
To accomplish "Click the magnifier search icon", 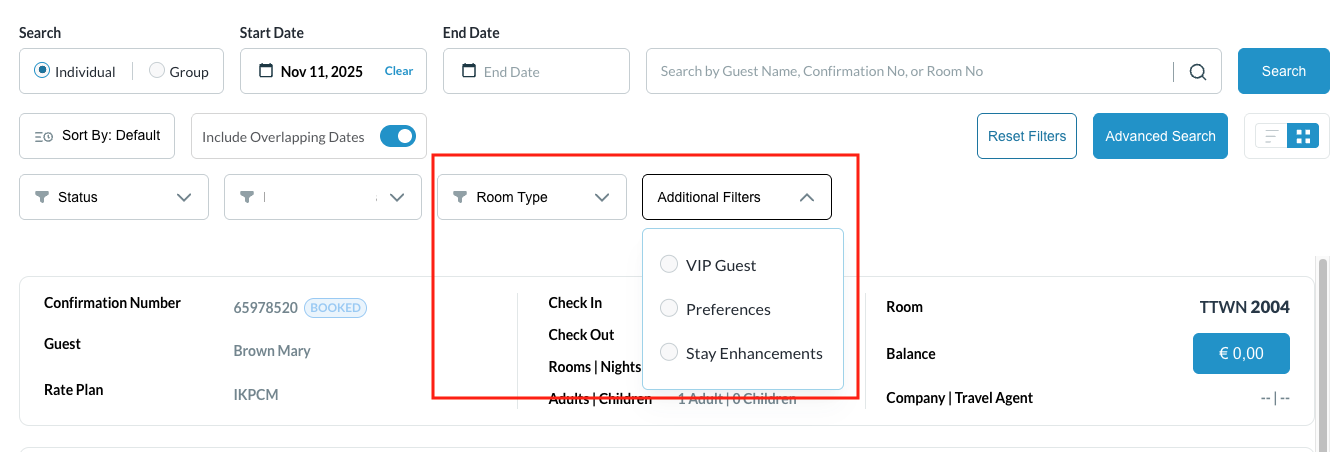I will point(1197,72).
